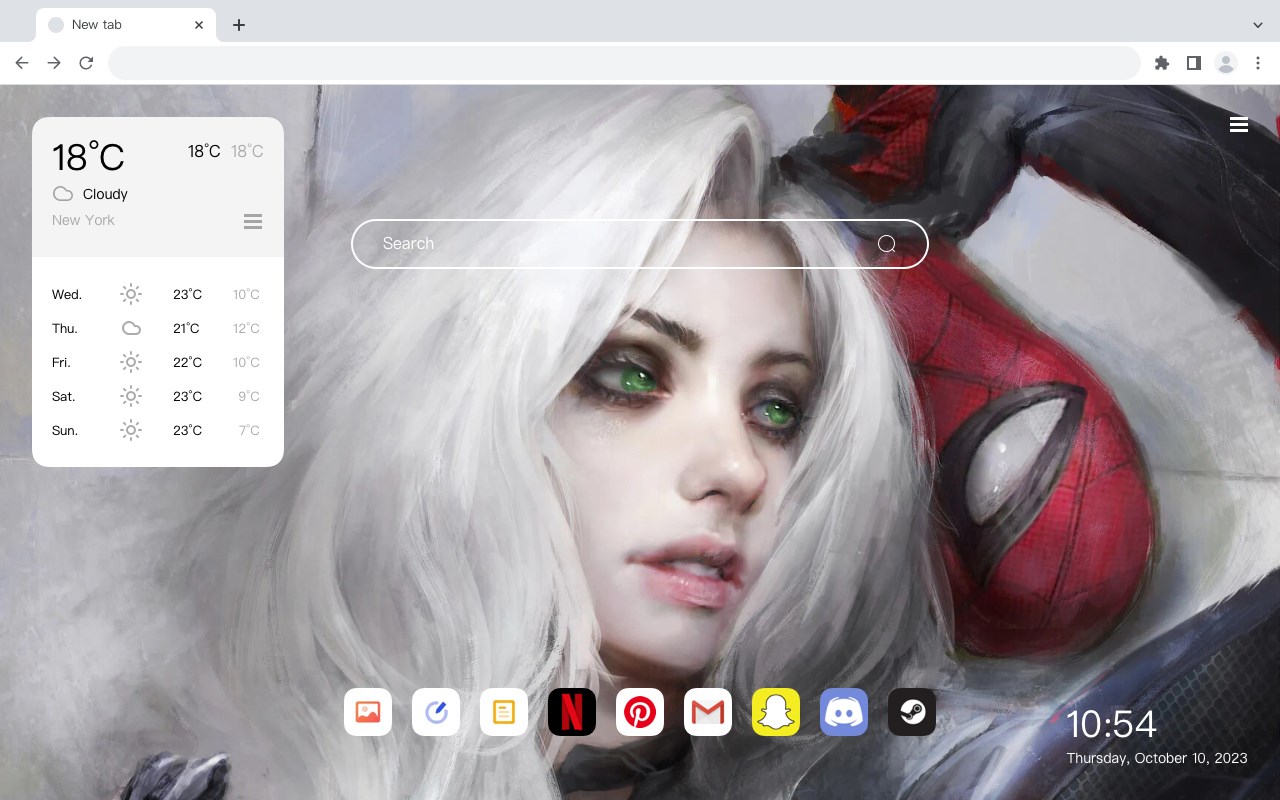This screenshot has width=1280, height=800.
Task: Click the 10:54 clock display
Action: 1111,724
